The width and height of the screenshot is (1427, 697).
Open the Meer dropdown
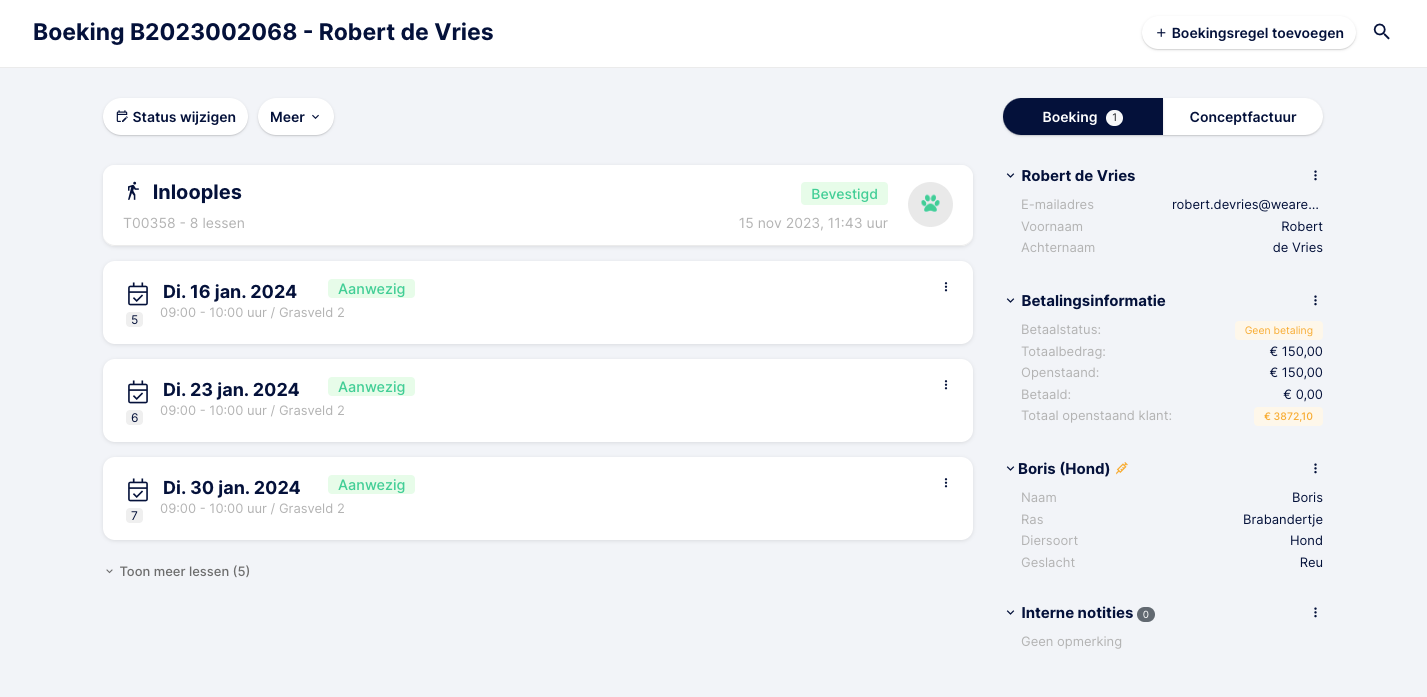point(296,117)
